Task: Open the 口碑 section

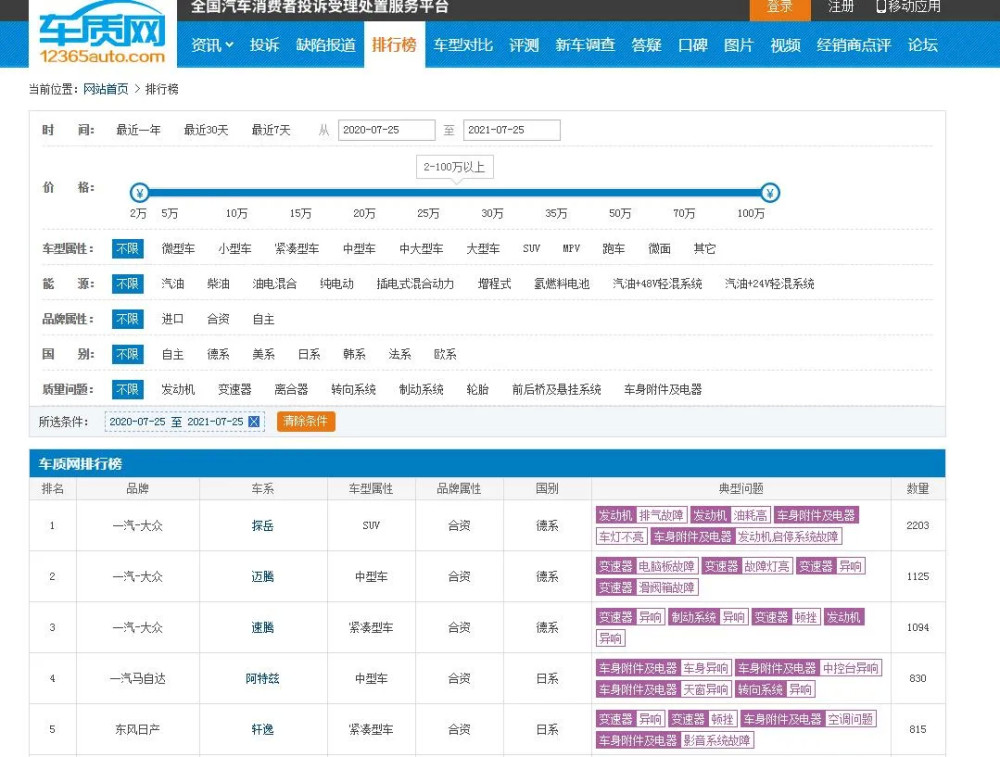Action: (x=693, y=45)
